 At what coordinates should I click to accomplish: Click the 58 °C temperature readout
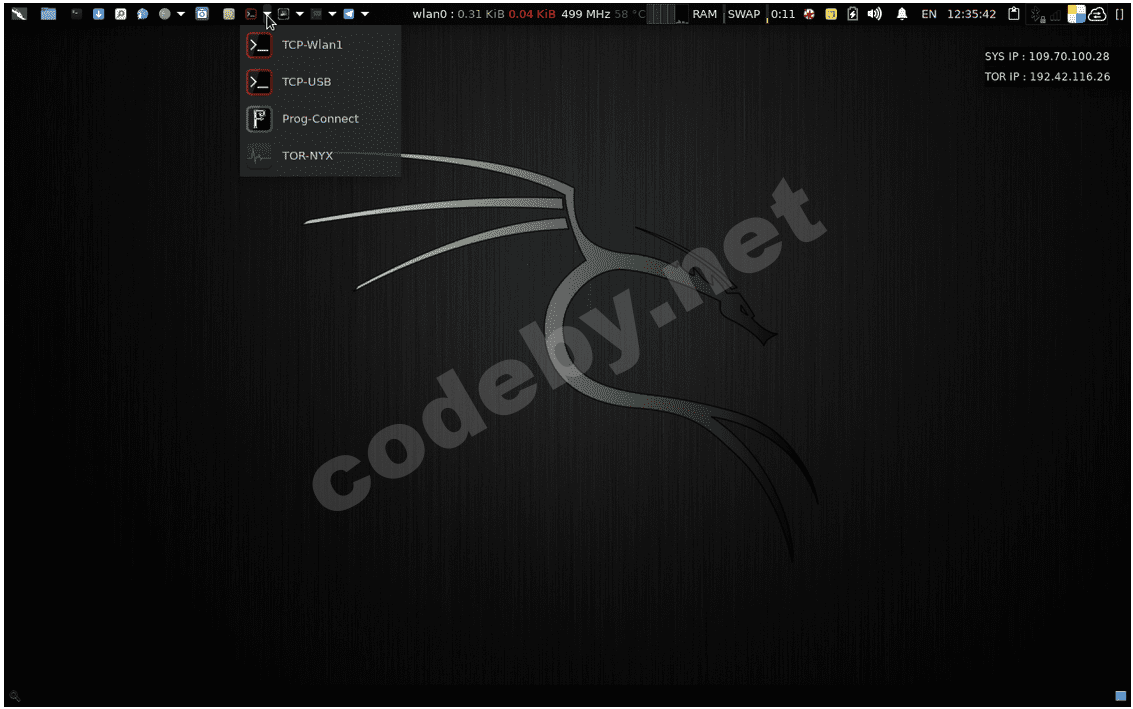[629, 14]
